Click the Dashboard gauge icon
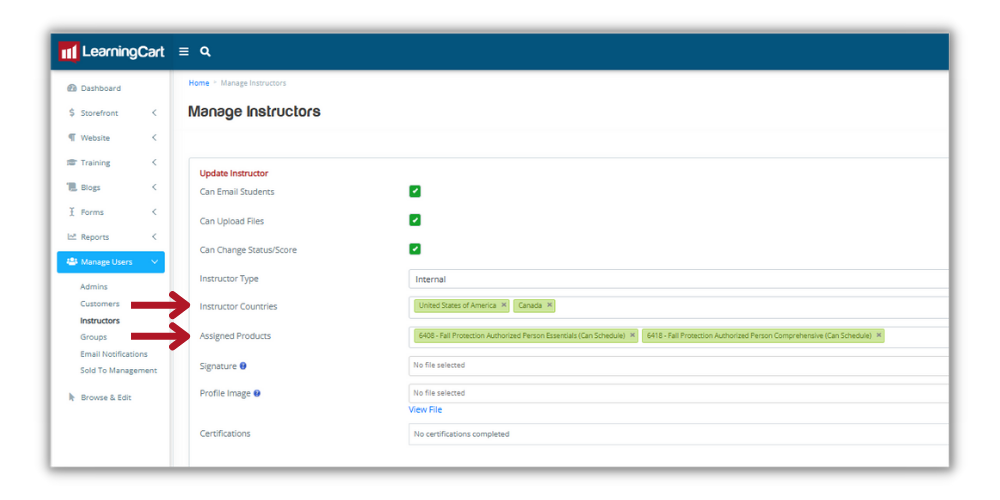The width and height of the screenshot is (1000, 500). coord(71,88)
